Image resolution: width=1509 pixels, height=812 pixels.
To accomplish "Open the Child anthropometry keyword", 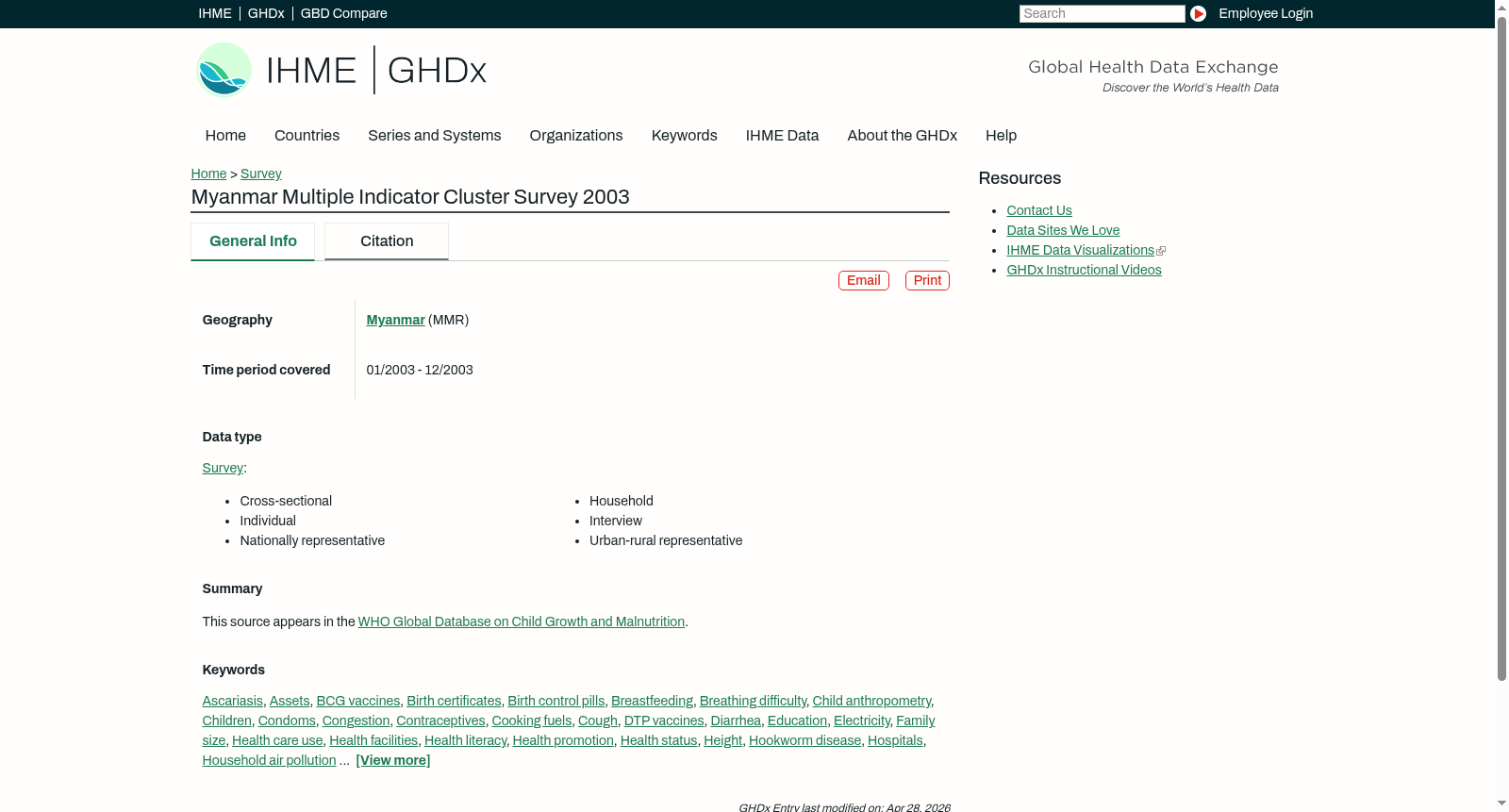I will [x=871, y=701].
